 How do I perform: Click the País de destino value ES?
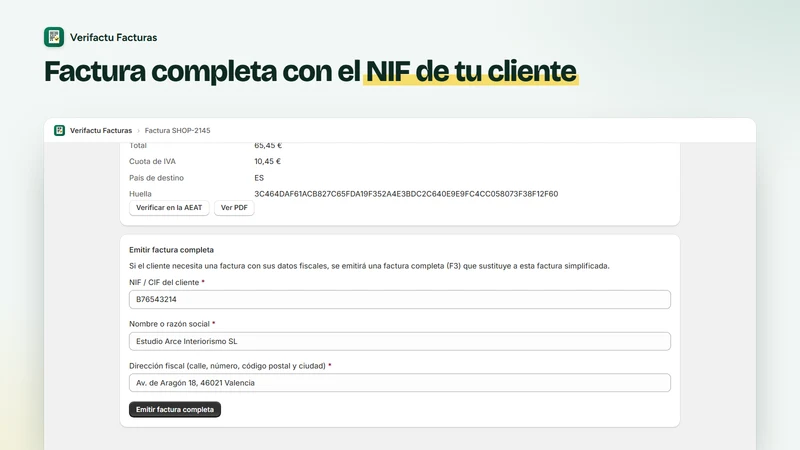point(259,178)
